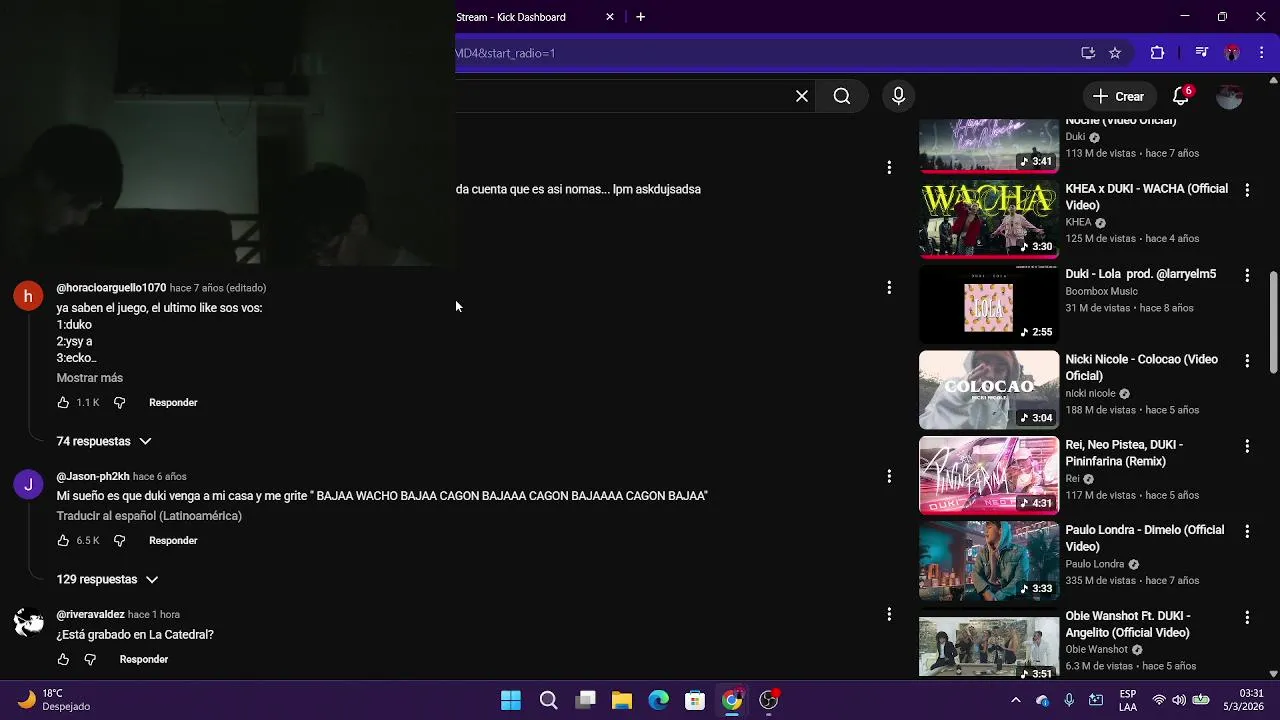Open Microsoft Edge from the taskbar
Screen dimensions: 1280x720
coord(658,700)
